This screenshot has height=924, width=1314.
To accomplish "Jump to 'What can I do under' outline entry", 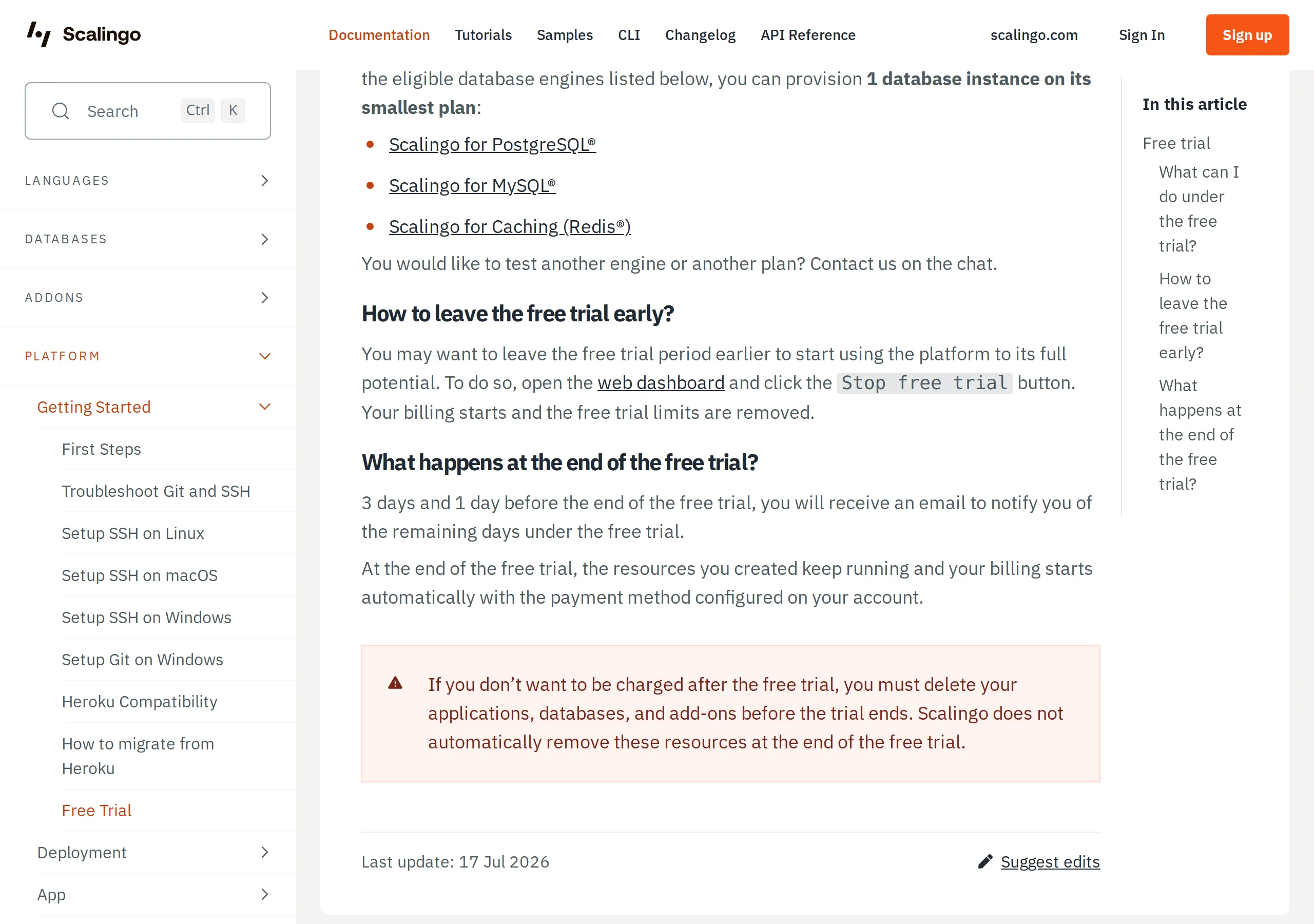I will (x=1199, y=209).
